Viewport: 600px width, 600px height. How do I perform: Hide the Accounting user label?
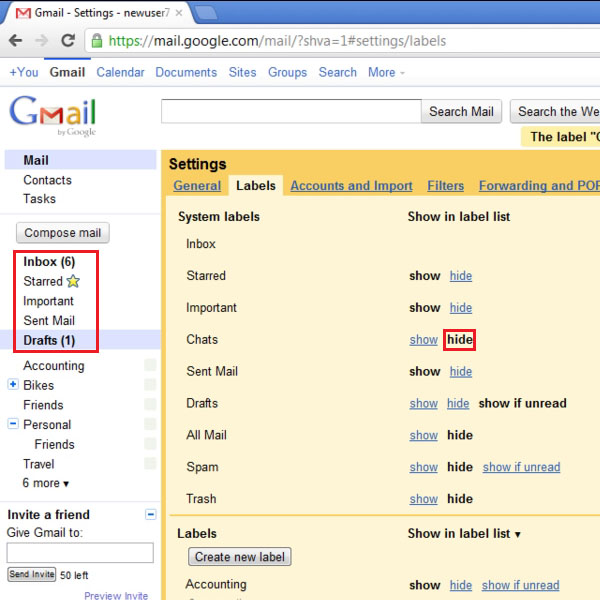click(461, 585)
